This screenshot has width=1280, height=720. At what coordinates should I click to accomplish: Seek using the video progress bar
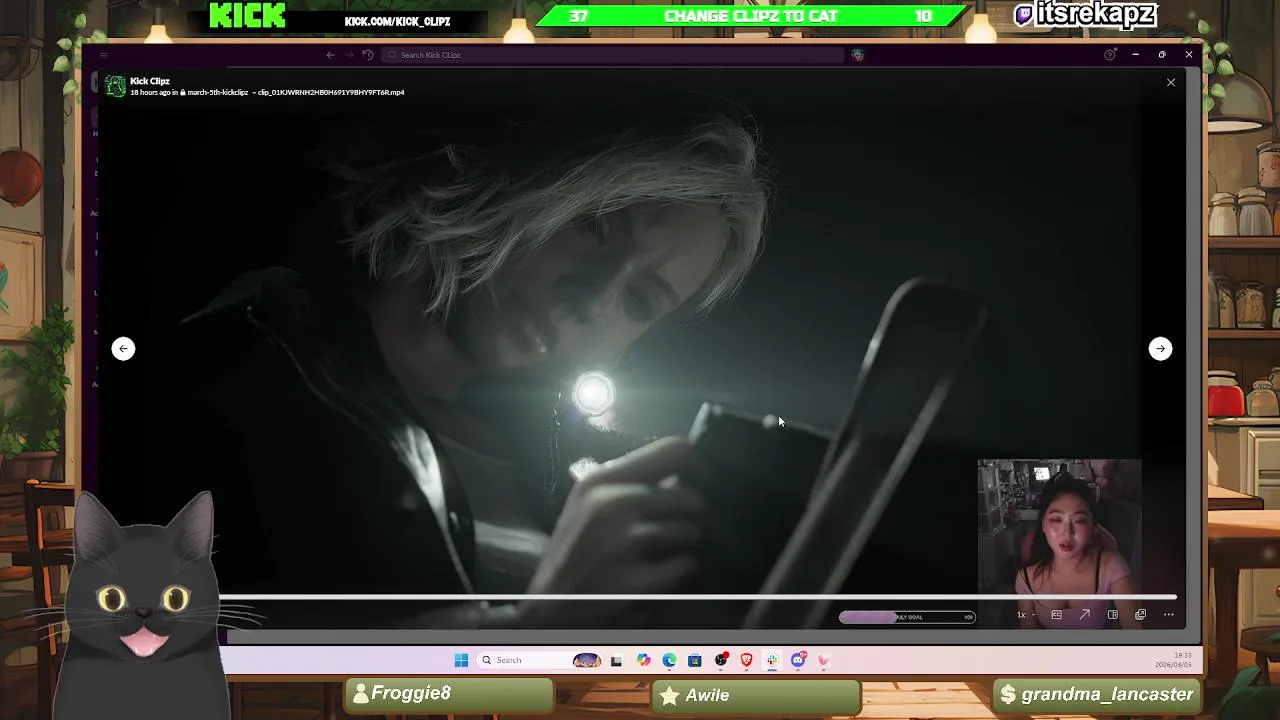[698, 598]
